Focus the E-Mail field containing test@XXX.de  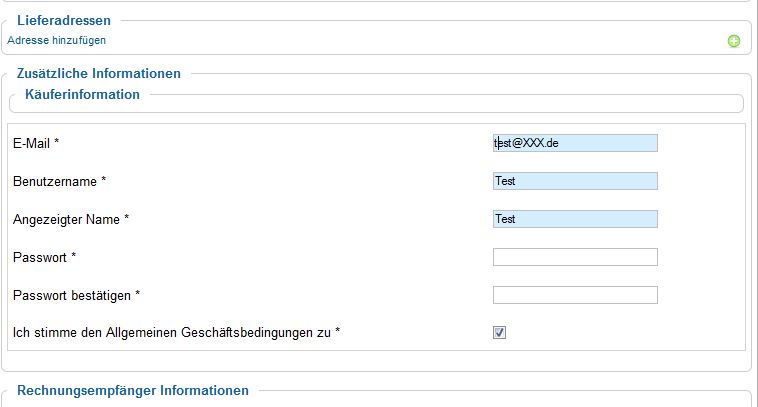pyautogui.click(x=575, y=143)
